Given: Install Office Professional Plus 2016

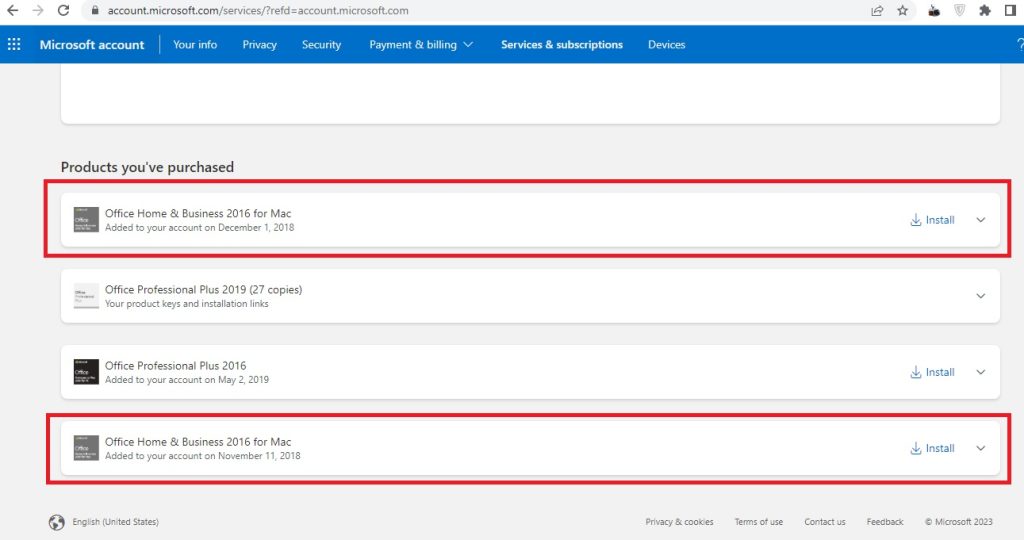Looking at the screenshot, I should 932,372.
